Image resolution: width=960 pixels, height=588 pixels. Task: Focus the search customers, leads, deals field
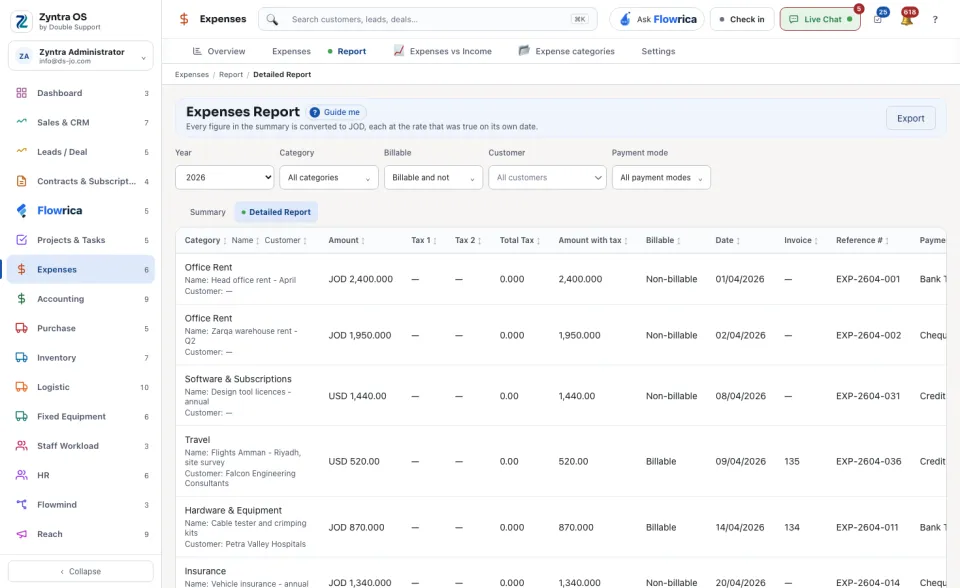pyautogui.click(x=427, y=20)
